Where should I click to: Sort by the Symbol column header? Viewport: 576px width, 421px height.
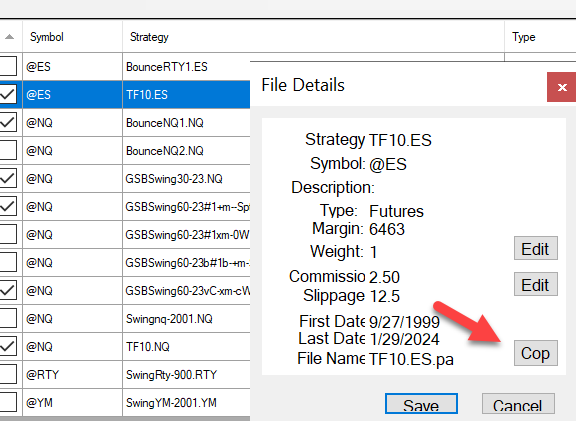point(72,37)
